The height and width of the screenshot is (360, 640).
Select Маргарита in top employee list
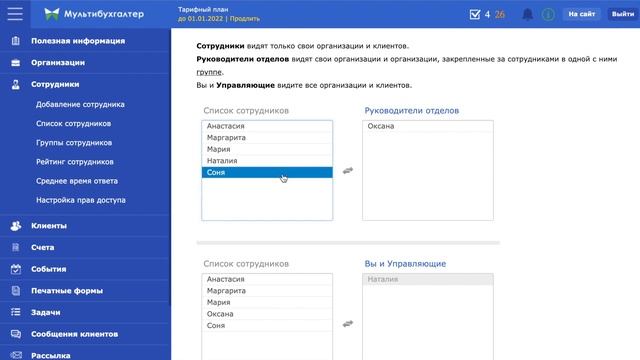[267, 138]
